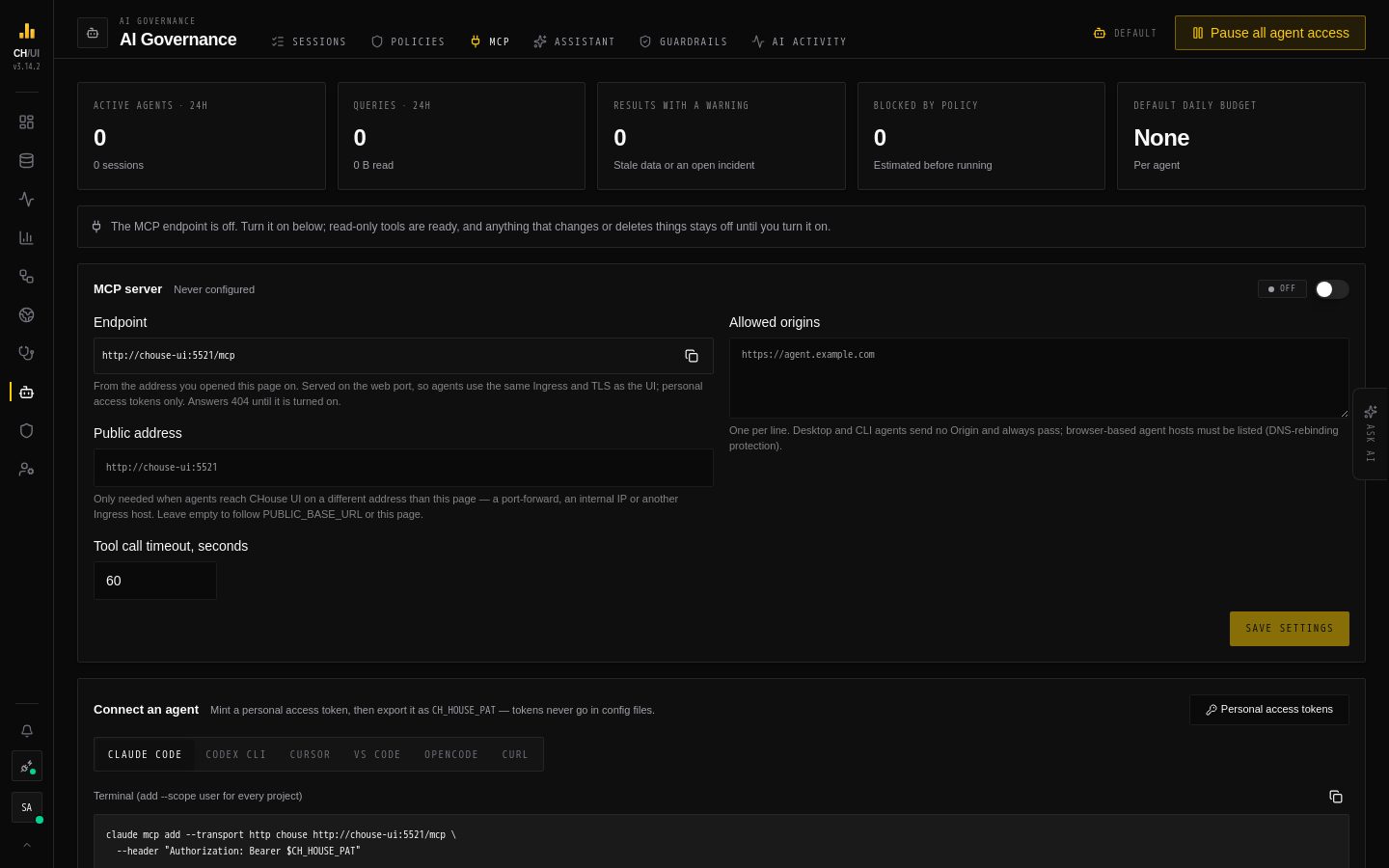The height and width of the screenshot is (868, 1389).
Task: Switch to the Guardrails tab
Action: (x=683, y=41)
